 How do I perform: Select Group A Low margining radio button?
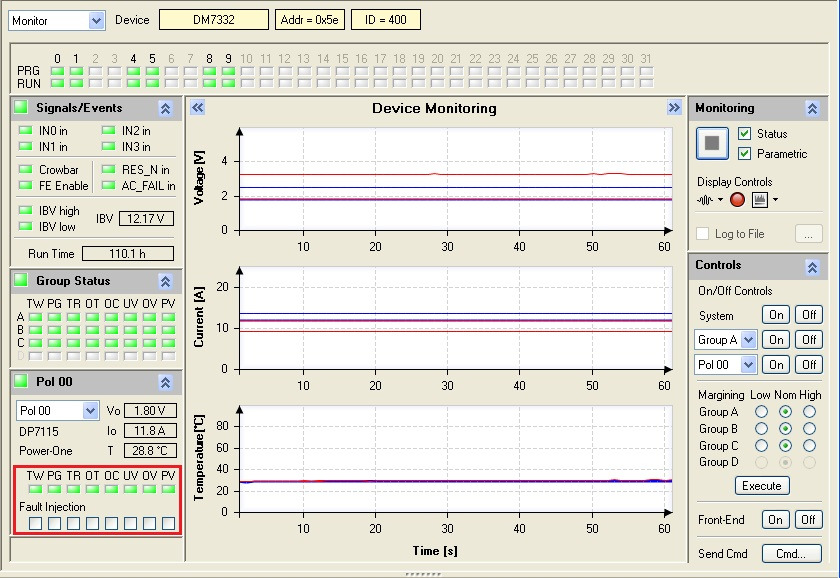pyautogui.click(x=761, y=412)
